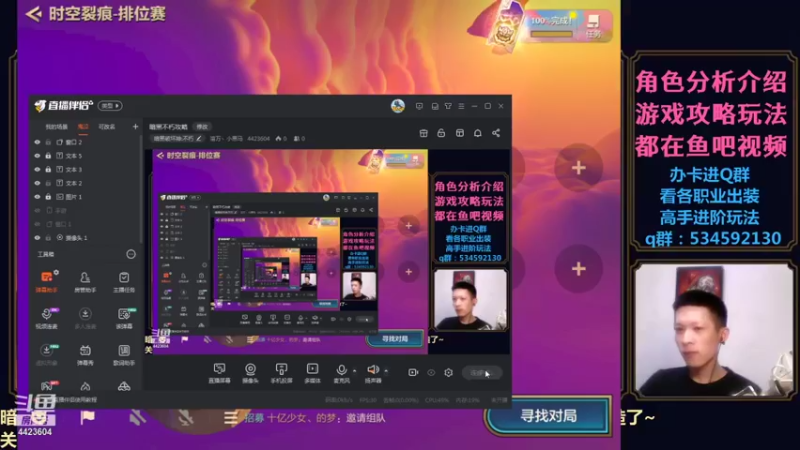Add a new scene with plus
Screen dimensions: 800x450
tap(135, 127)
